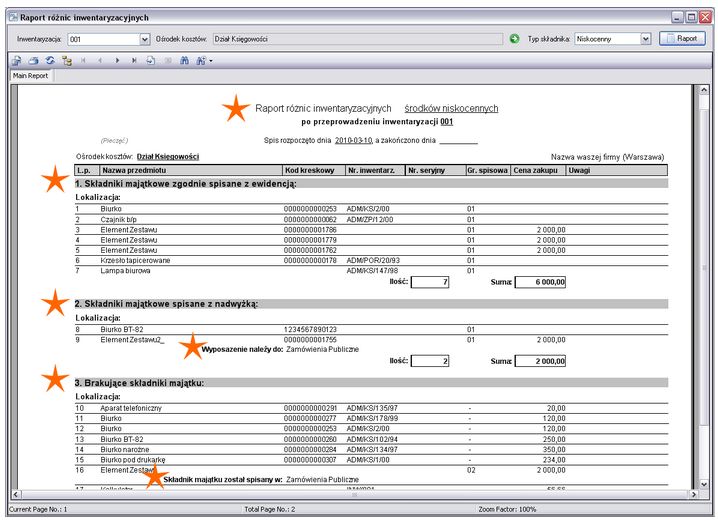Go to the next report page

118,61
